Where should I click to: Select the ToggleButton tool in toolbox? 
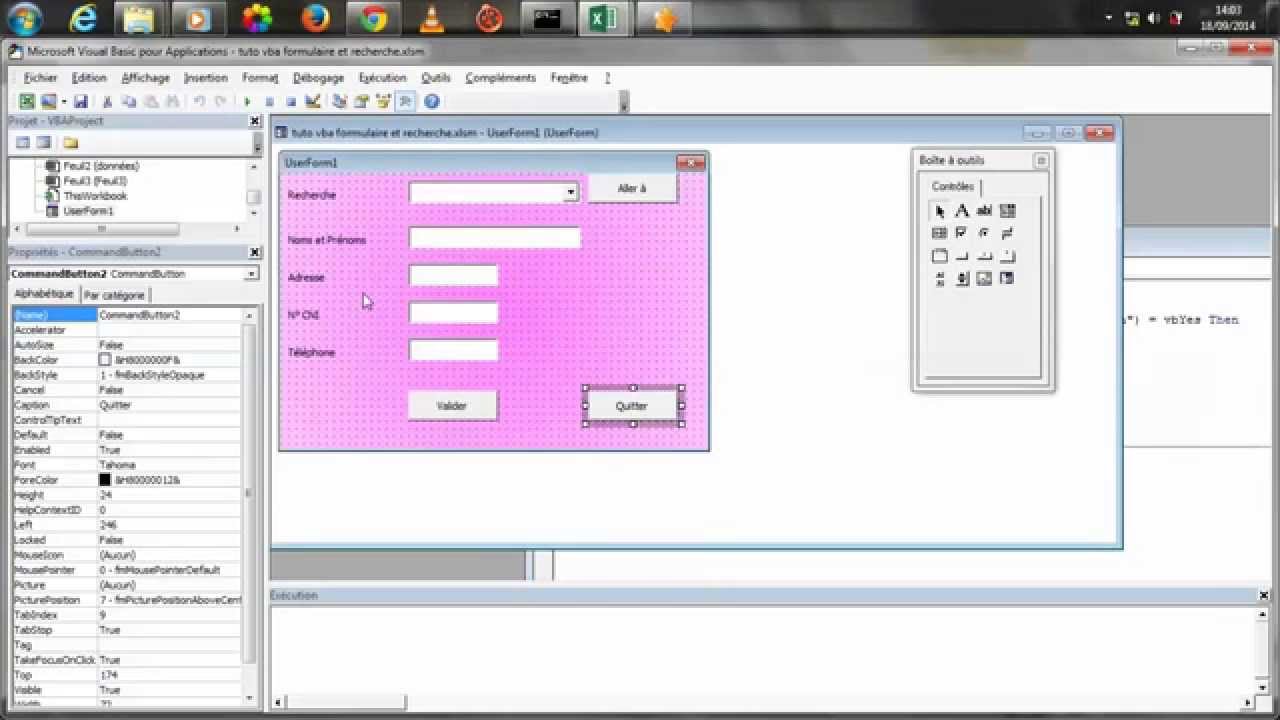pyautogui.click(x=1007, y=233)
